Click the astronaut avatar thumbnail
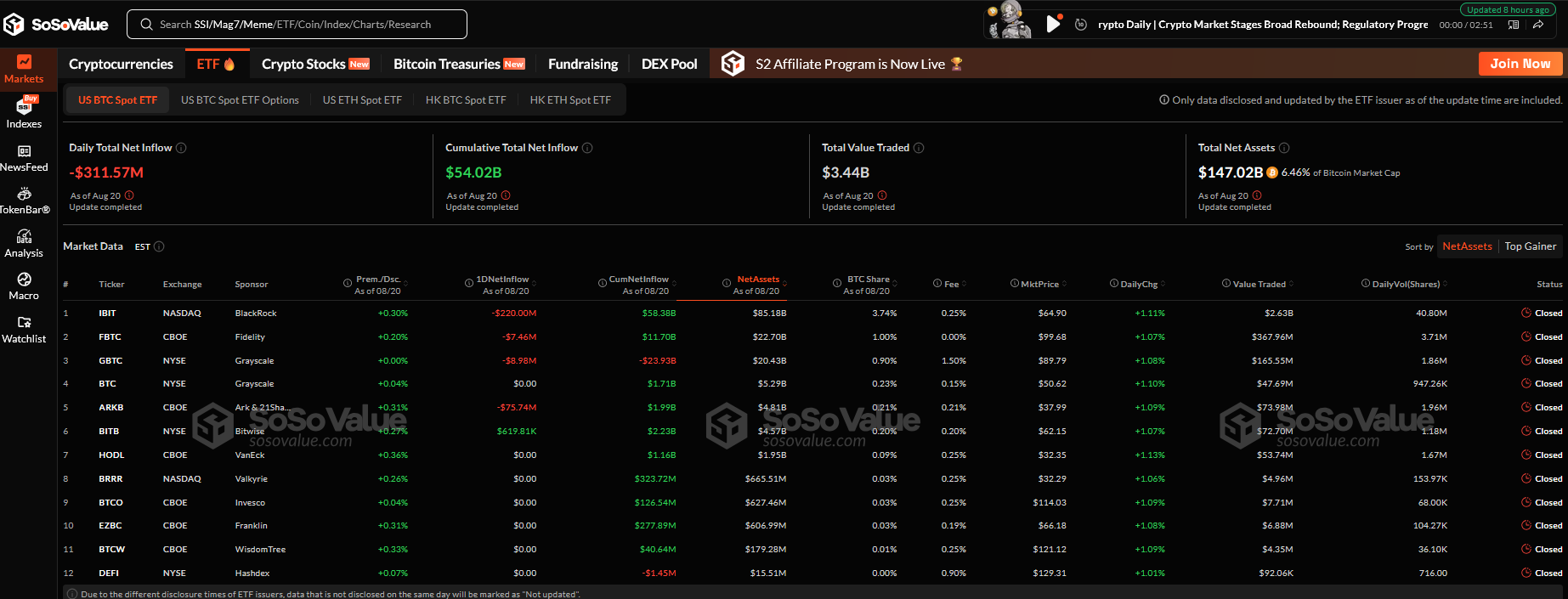 point(1010,20)
